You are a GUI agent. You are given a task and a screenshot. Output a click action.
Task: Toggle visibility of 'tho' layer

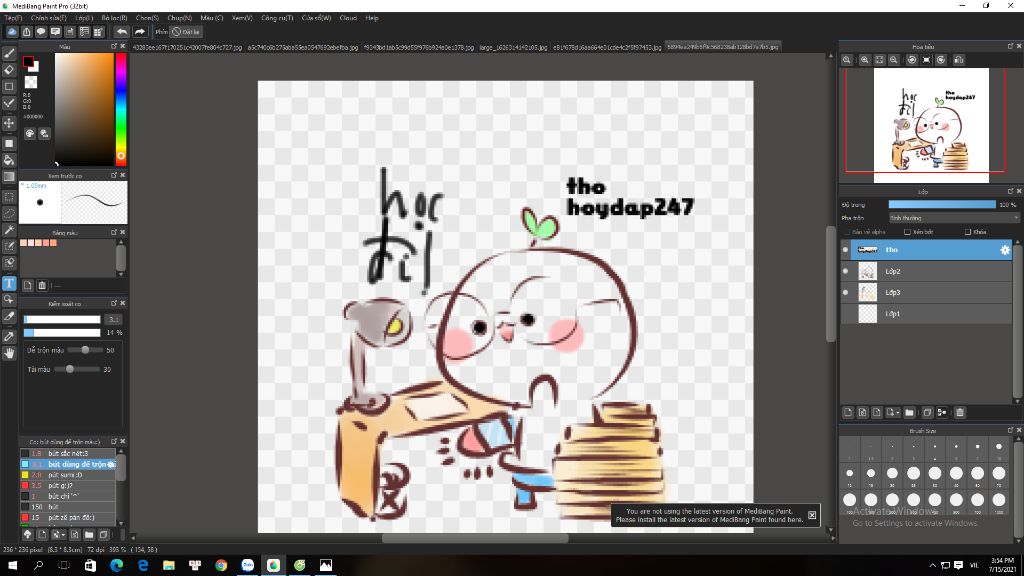pos(845,249)
